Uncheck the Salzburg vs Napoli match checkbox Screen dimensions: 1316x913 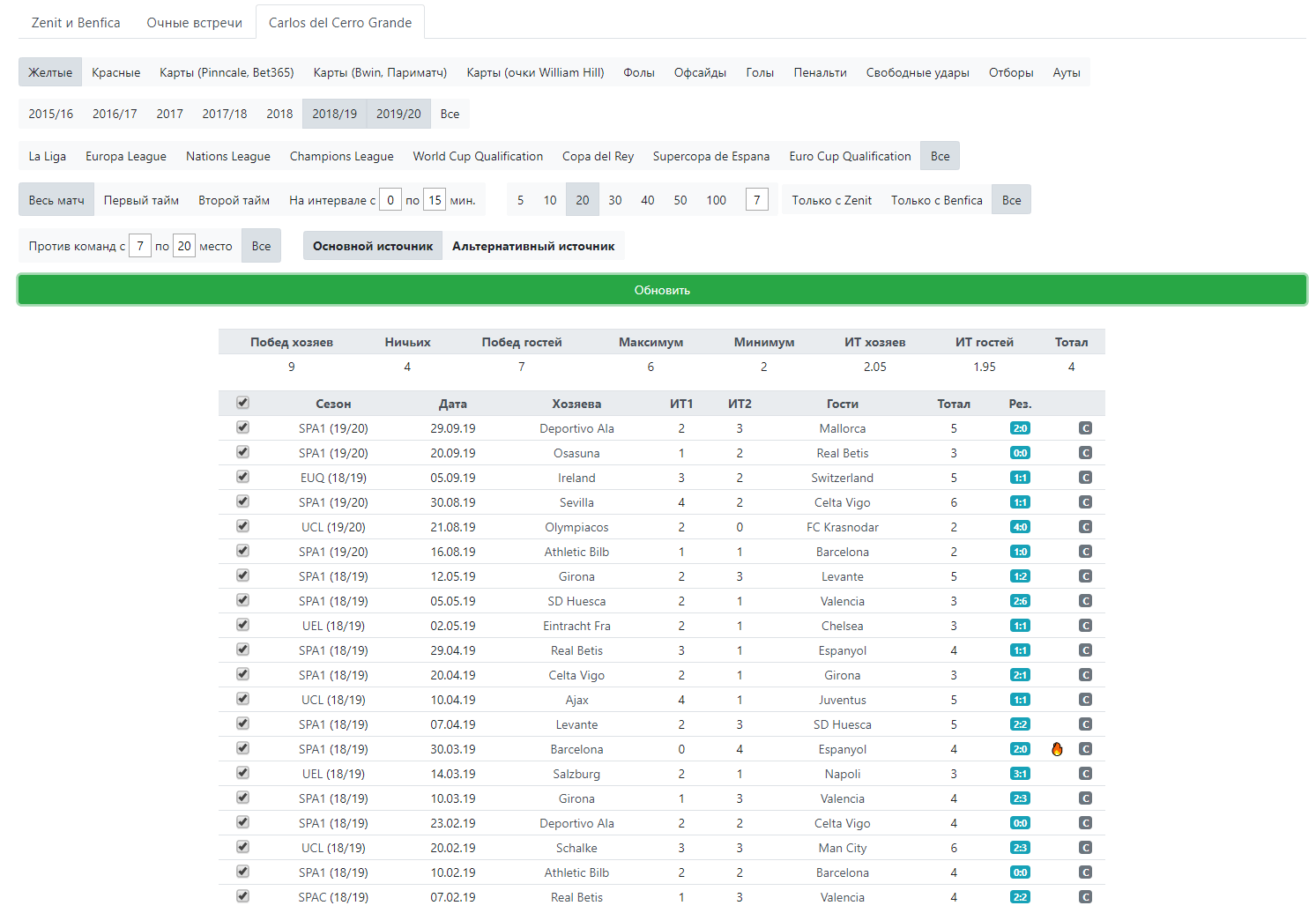(242, 773)
